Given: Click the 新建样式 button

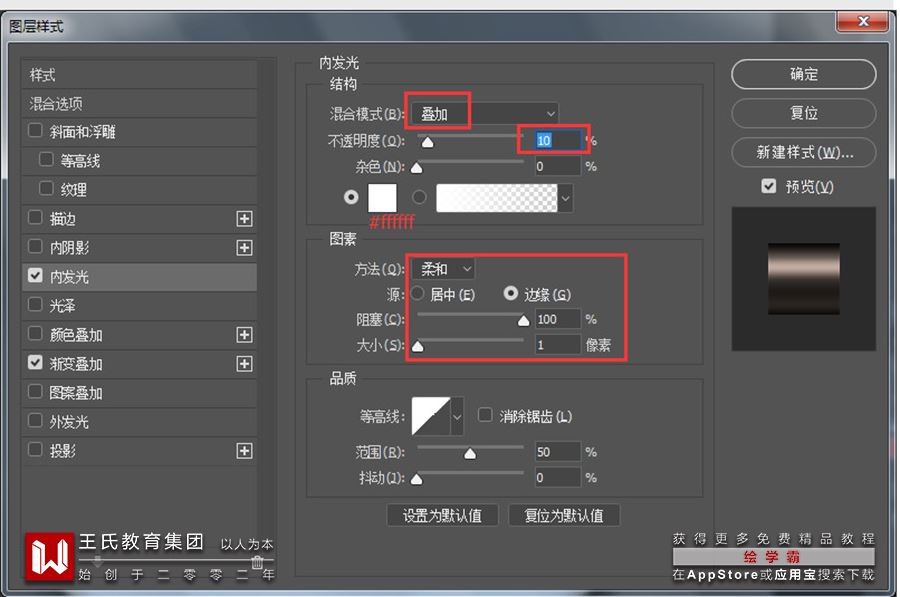Looking at the screenshot, I should 804,152.
